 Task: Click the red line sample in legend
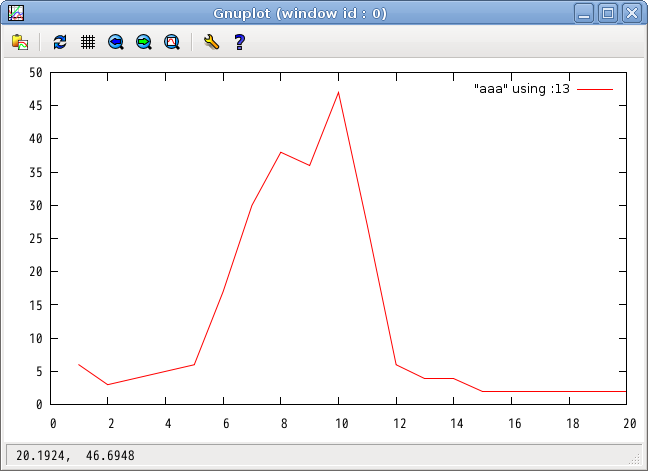coord(595,89)
